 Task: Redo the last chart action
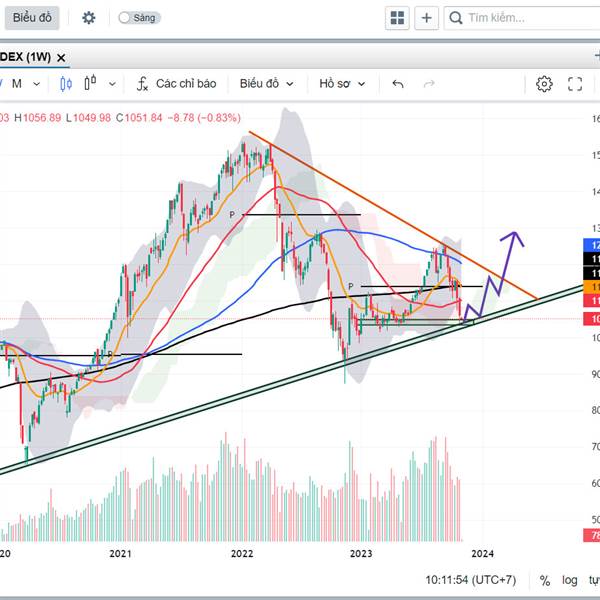[429, 83]
